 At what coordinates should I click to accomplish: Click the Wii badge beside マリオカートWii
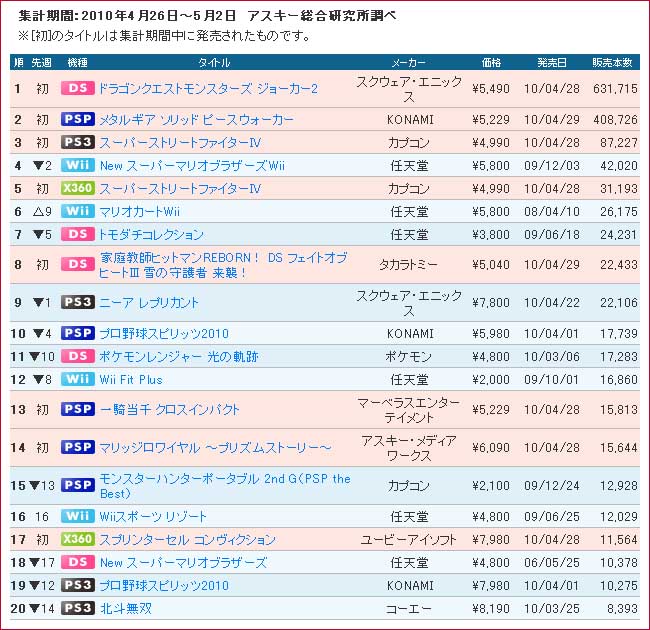click(x=78, y=211)
